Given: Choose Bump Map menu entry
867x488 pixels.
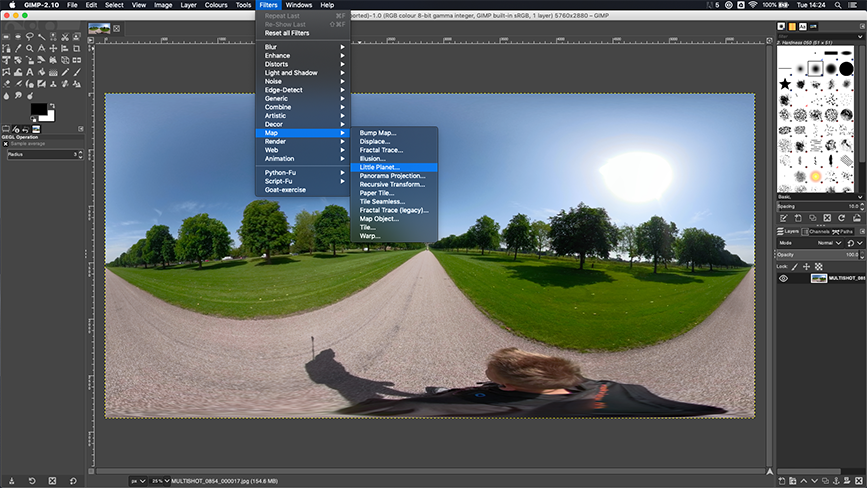Looking at the screenshot, I should coord(394,133).
